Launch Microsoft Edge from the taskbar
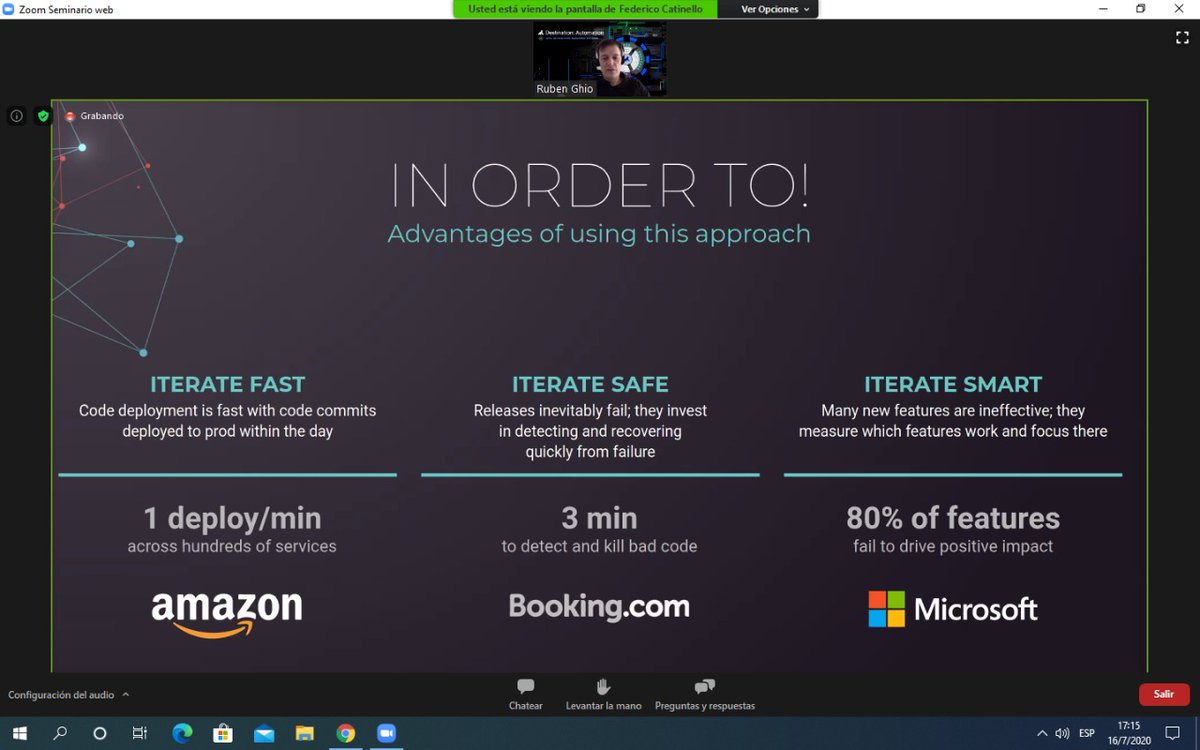The width and height of the screenshot is (1200, 750). pyautogui.click(x=182, y=733)
